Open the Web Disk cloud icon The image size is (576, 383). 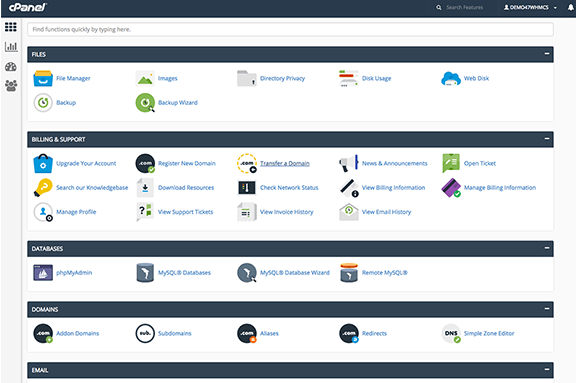pyautogui.click(x=451, y=79)
